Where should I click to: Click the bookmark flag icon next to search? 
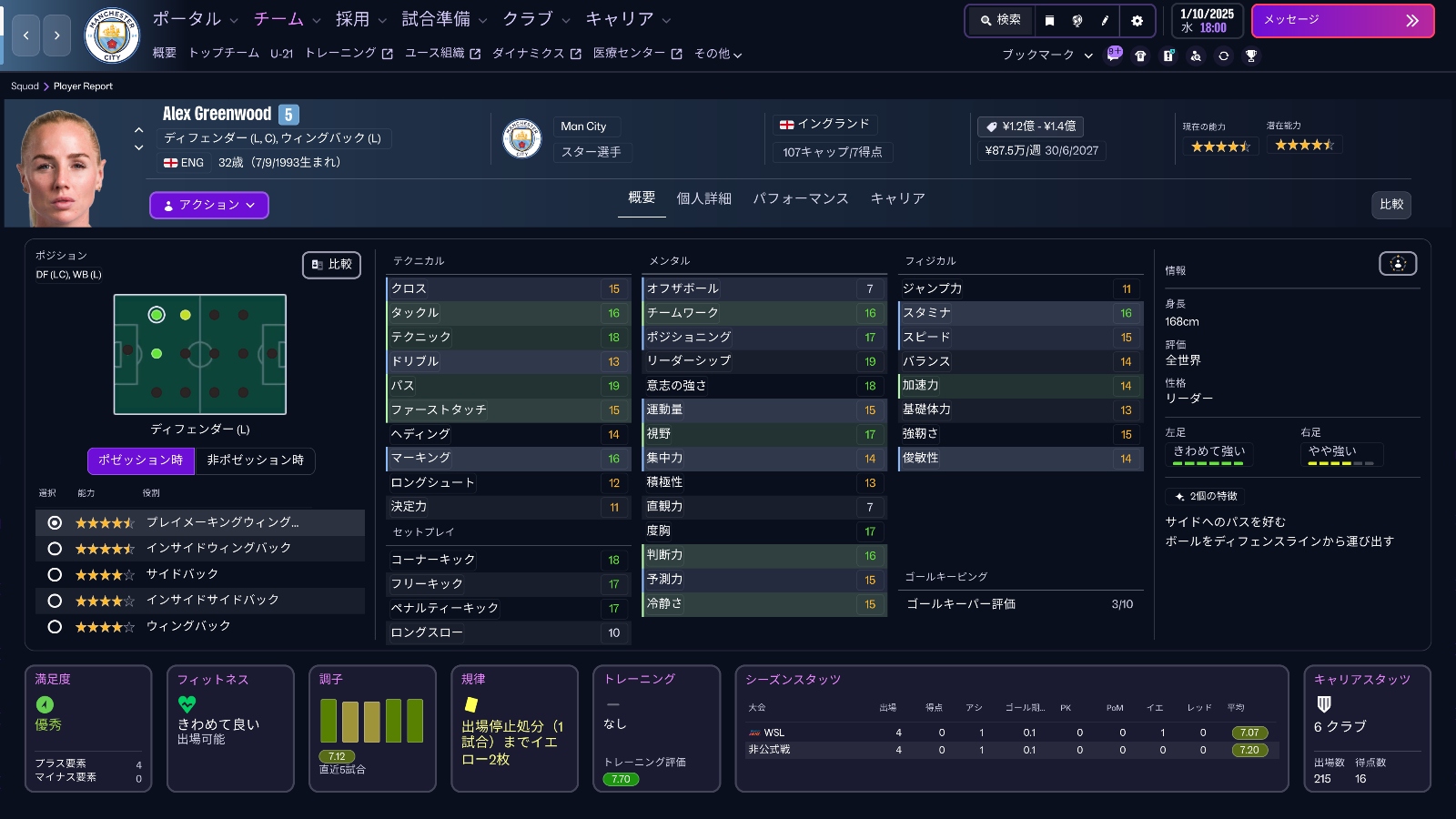click(x=1051, y=21)
